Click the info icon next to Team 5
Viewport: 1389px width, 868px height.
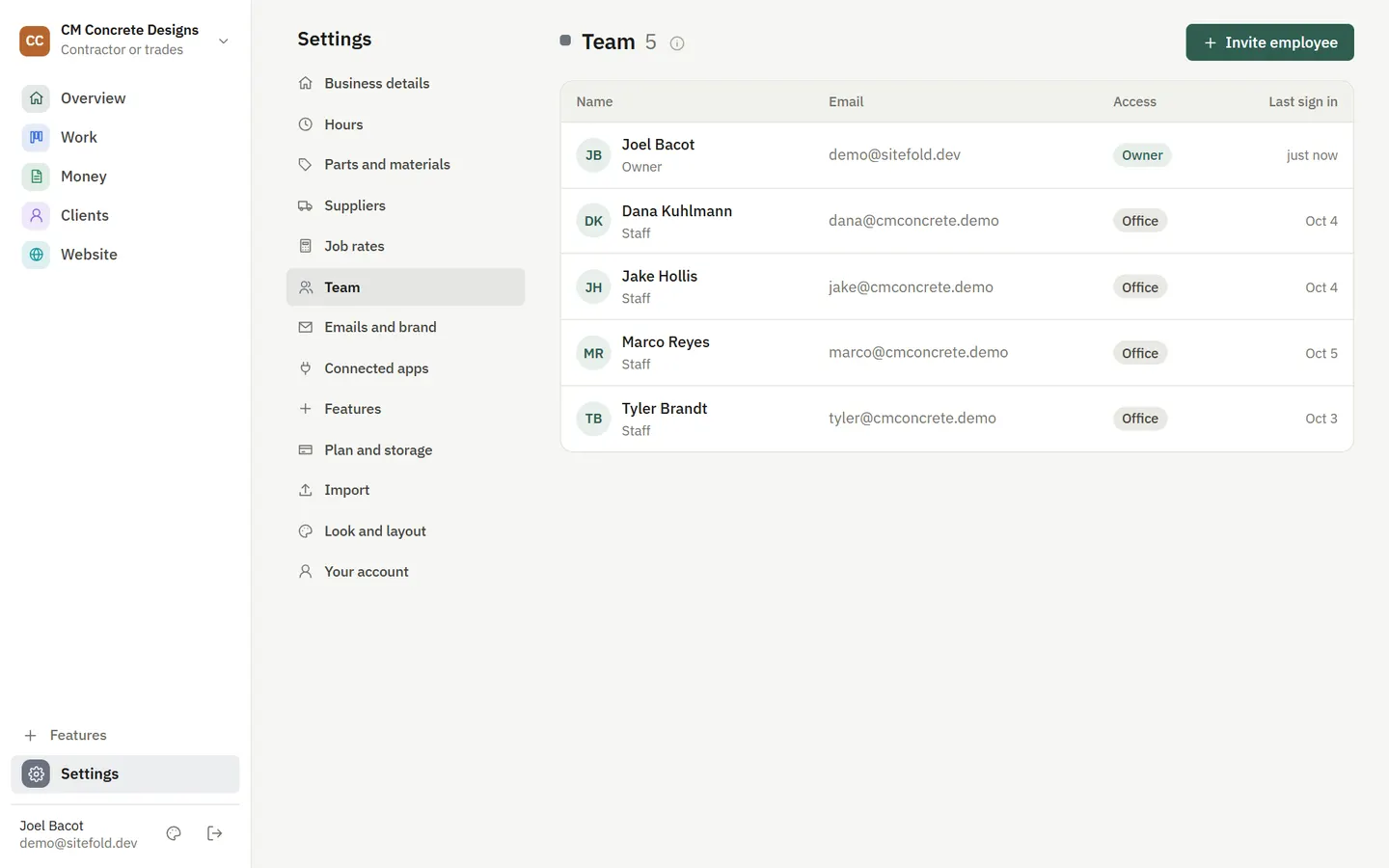pos(677,43)
